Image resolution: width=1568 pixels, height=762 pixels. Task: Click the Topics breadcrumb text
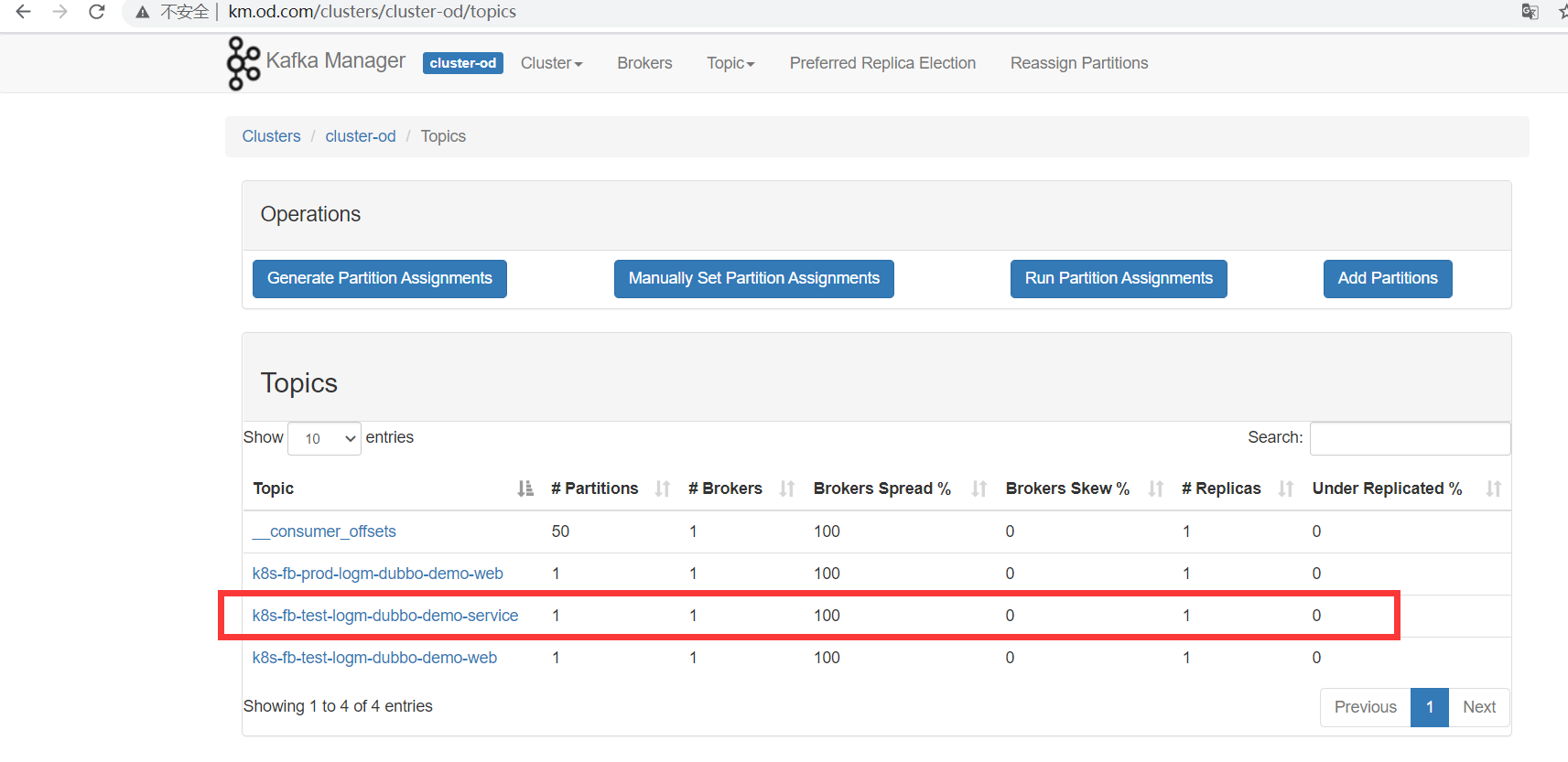(x=443, y=136)
